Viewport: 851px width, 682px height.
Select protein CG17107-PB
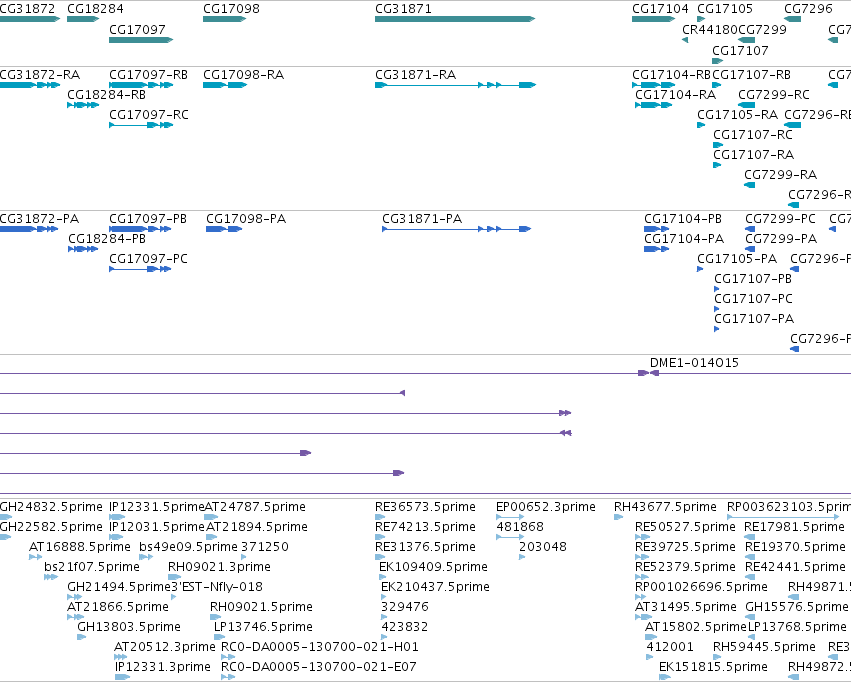pos(716,290)
